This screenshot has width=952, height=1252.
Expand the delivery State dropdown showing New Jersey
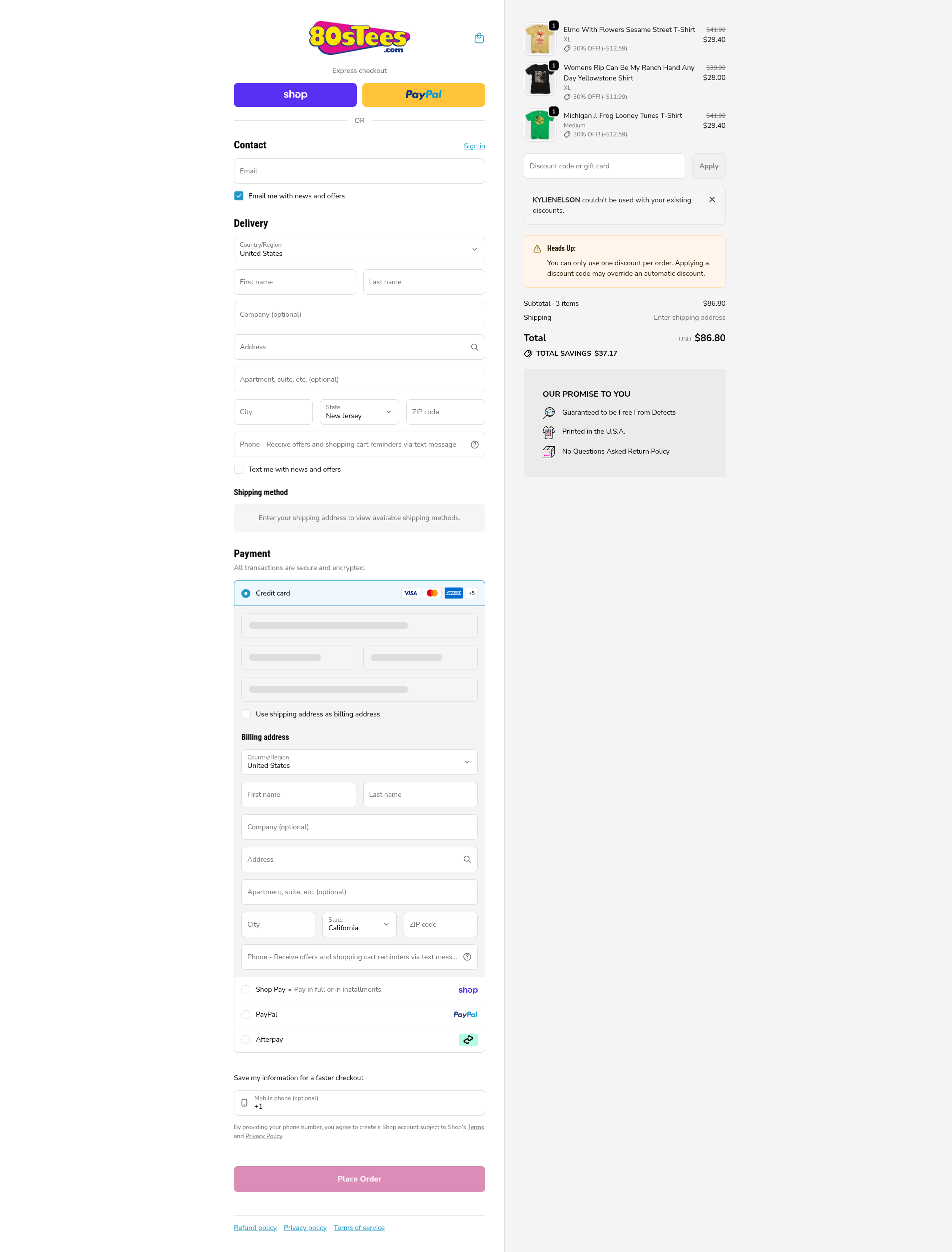359,412
